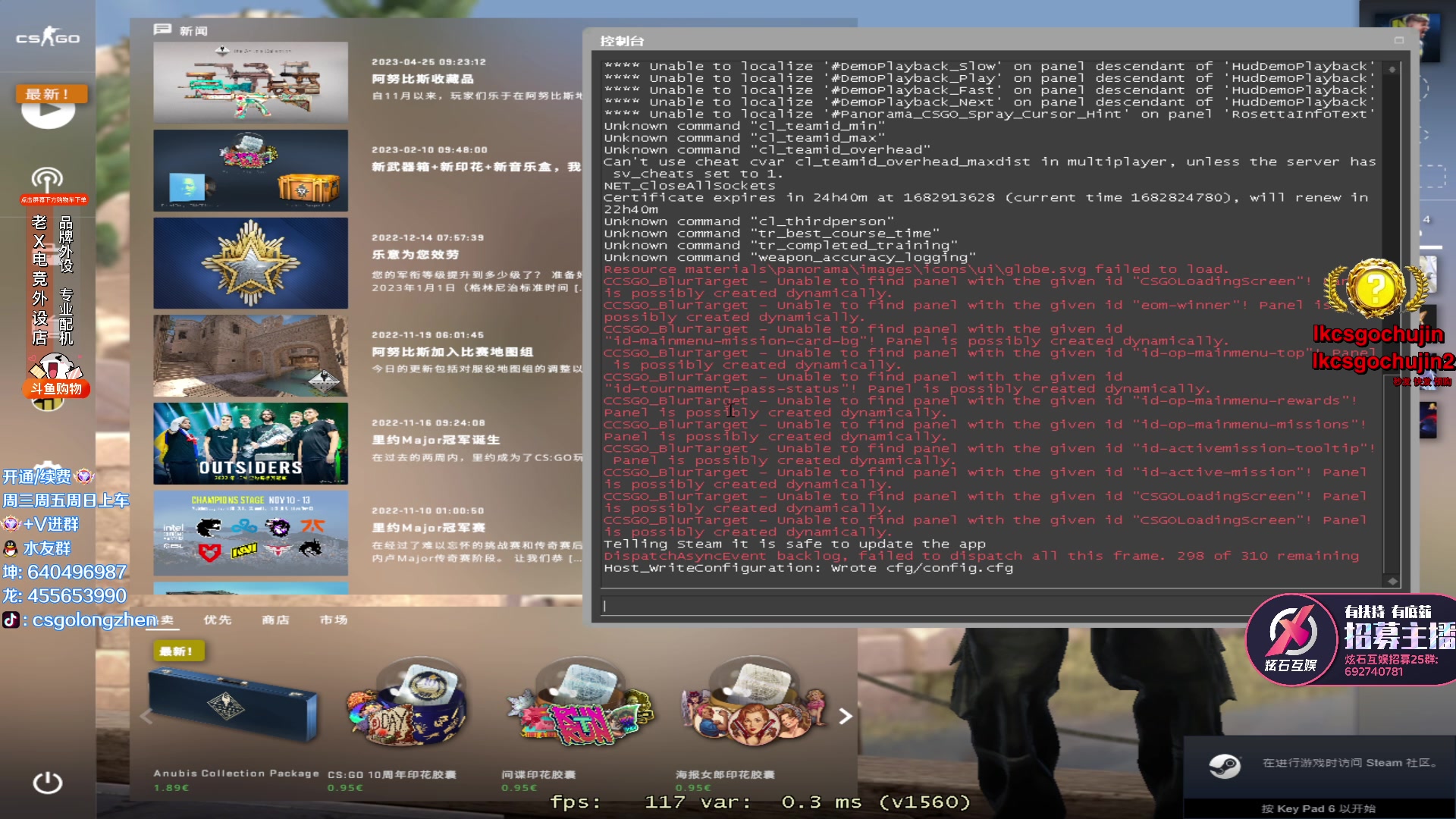Screen dimensions: 1456x819
Task: Show next store items with right arrow
Action: pyautogui.click(x=846, y=716)
